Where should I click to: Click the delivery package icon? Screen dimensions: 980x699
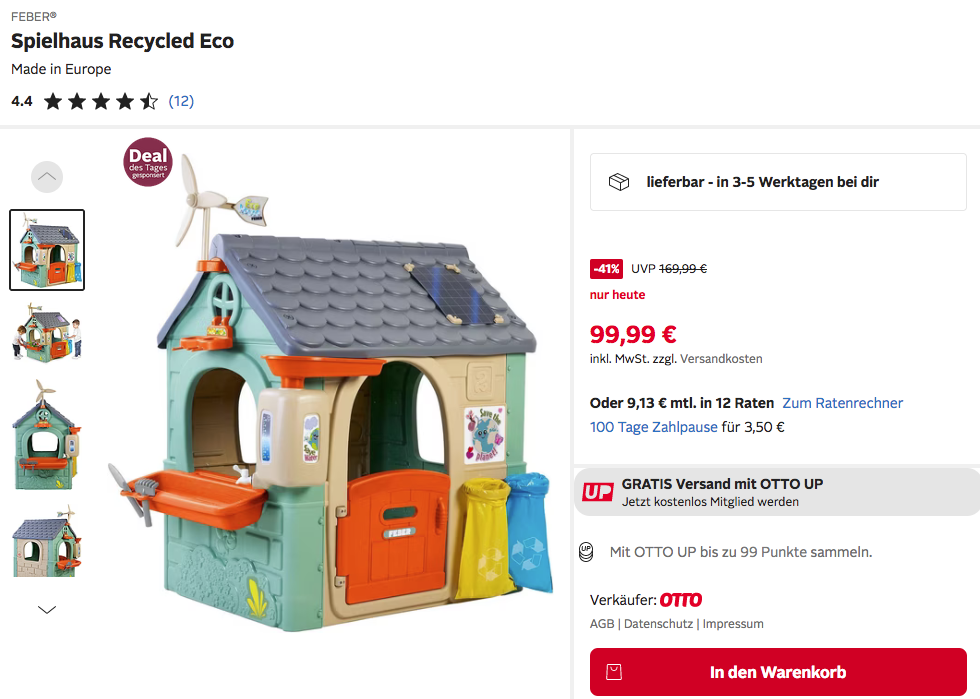(x=619, y=182)
